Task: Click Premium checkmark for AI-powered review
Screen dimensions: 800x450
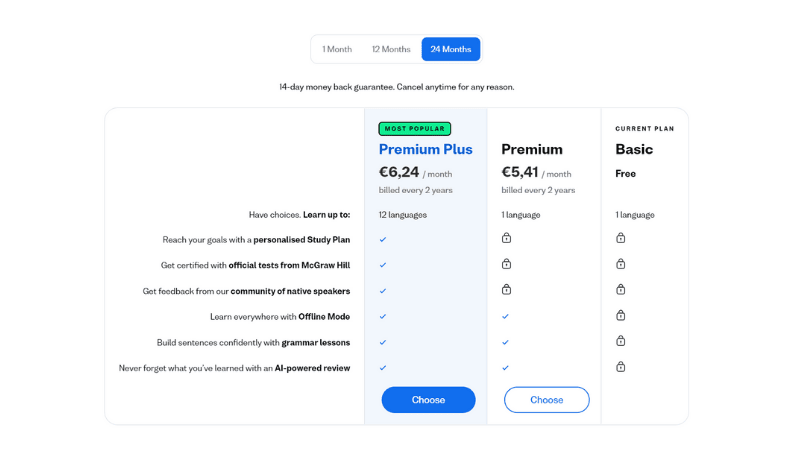Action: coord(505,368)
